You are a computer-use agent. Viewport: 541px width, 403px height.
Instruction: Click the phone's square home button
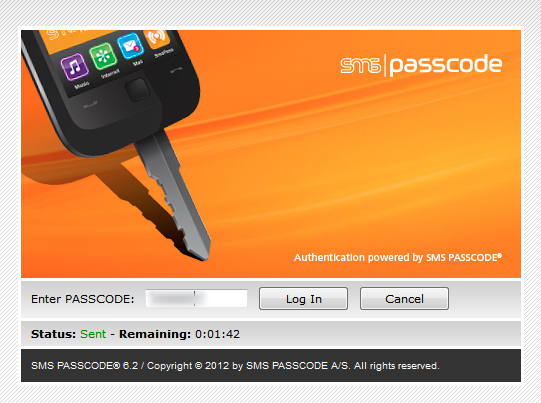pyautogui.click(x=137, y=90)
